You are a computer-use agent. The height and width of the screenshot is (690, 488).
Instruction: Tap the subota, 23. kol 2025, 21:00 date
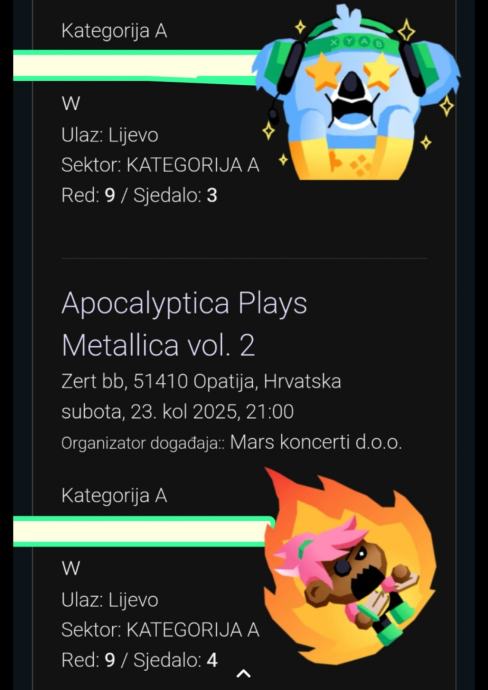(177, 412)
